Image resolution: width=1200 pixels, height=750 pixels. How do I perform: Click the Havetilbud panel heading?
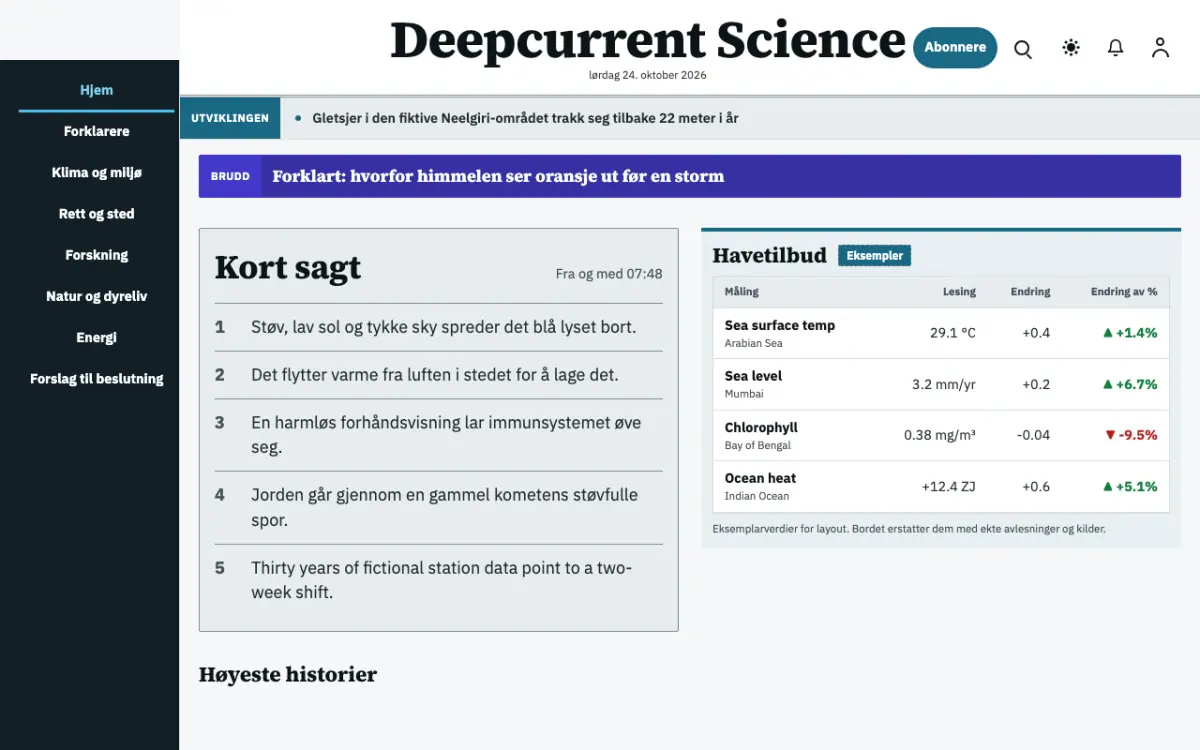point(770,255)
